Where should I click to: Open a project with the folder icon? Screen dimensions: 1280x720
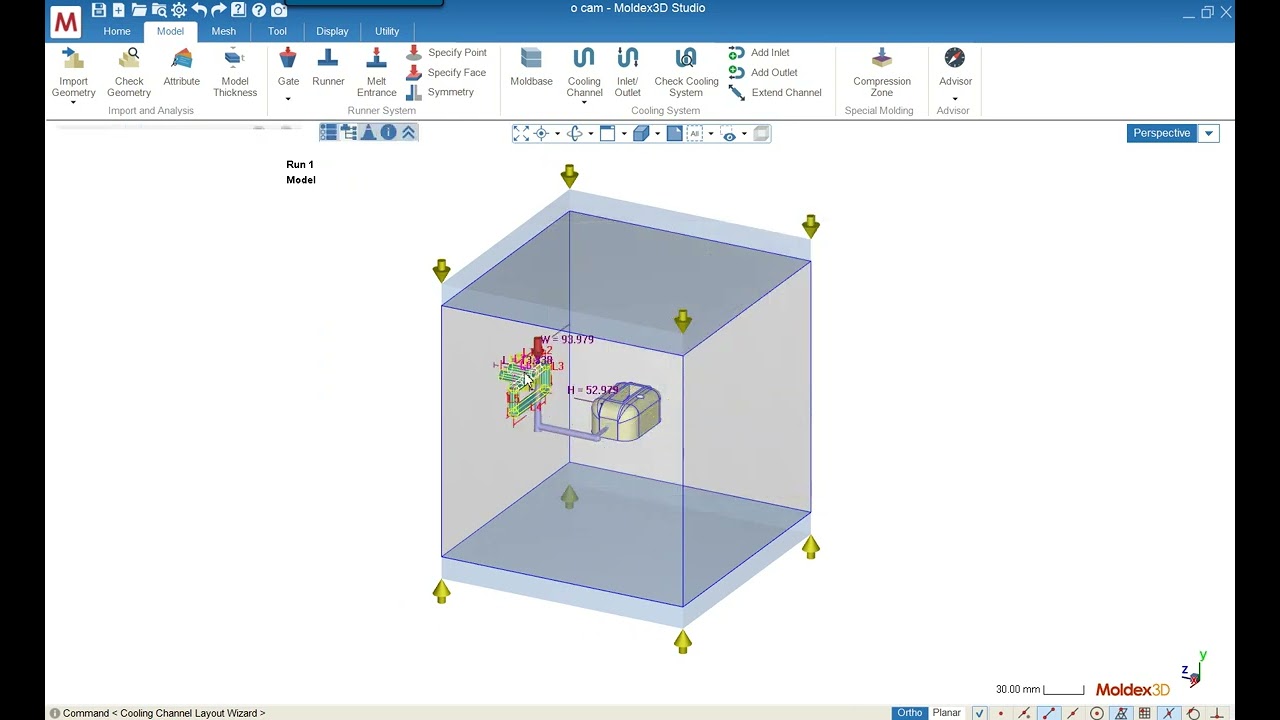coord(139,10)
